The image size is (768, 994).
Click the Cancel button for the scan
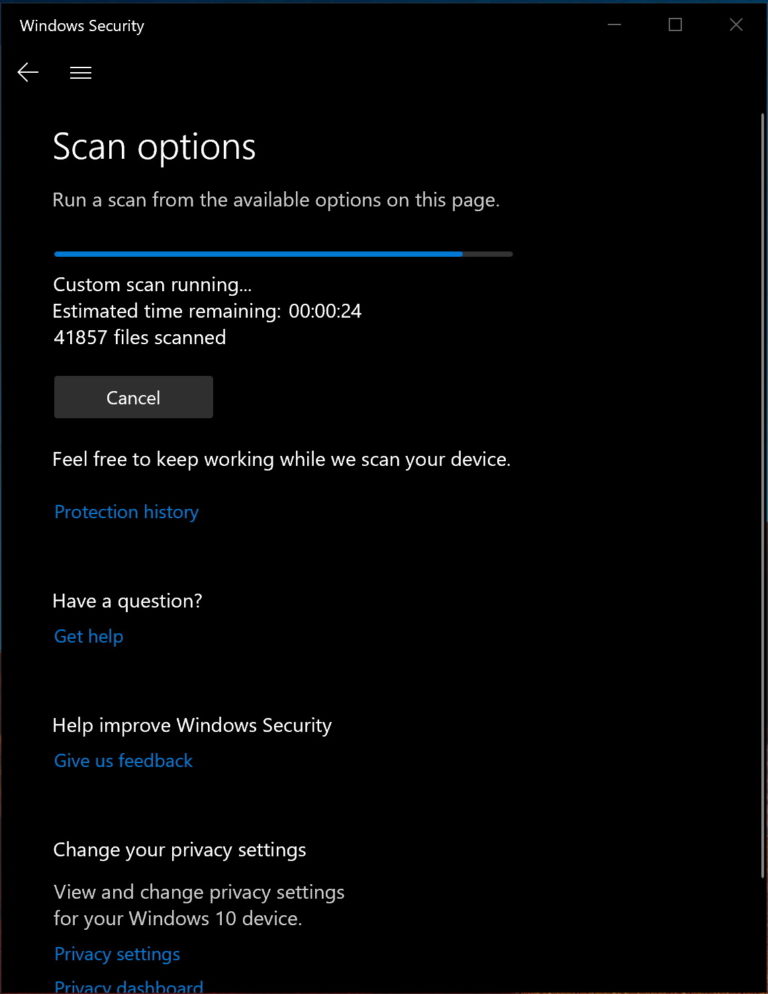click(x=132, y=397)
